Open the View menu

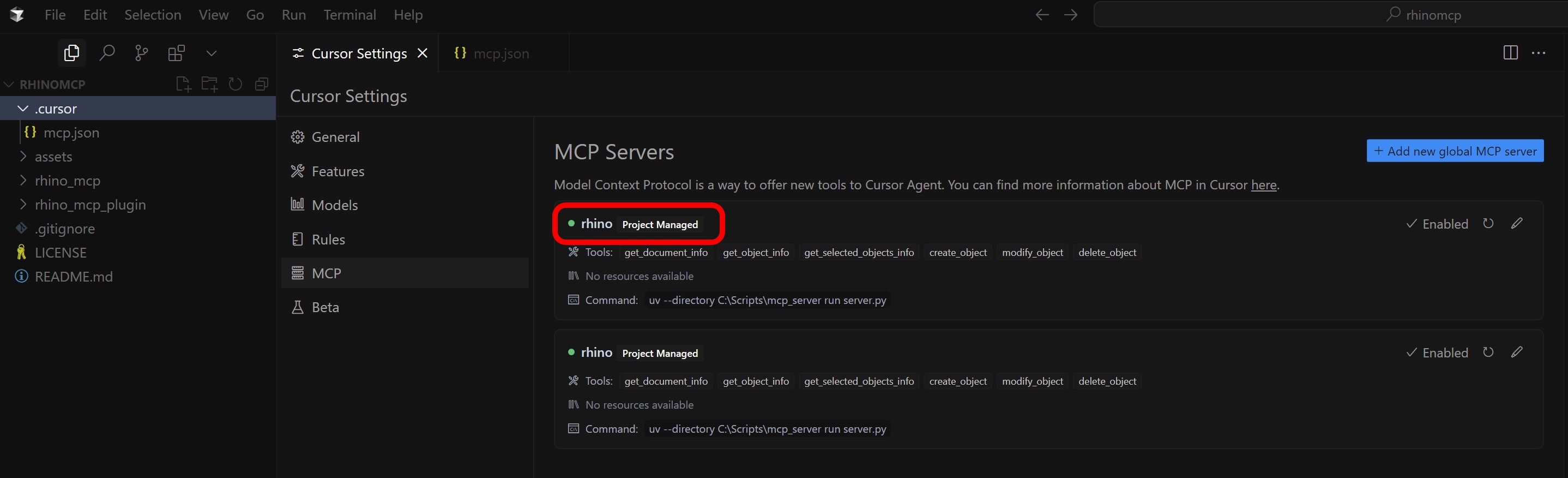[x=213, y=15]
